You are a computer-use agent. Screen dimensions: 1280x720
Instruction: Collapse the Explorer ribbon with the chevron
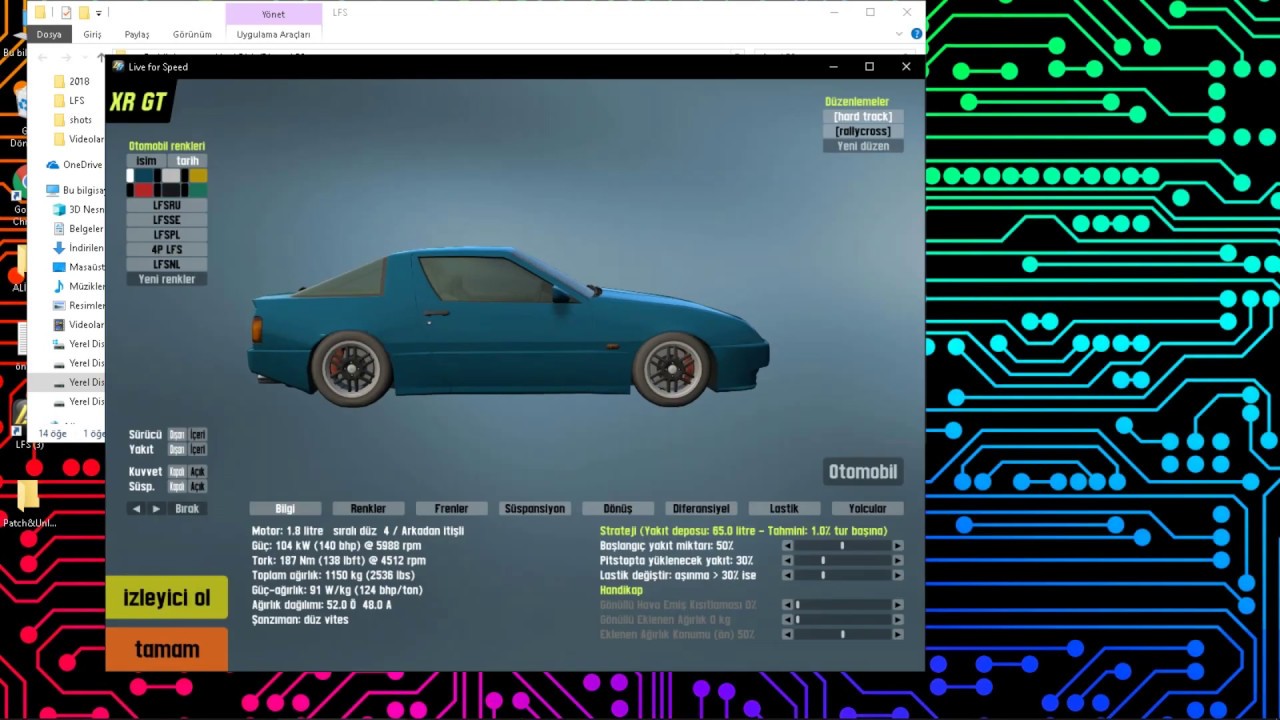tap(901, 34)
